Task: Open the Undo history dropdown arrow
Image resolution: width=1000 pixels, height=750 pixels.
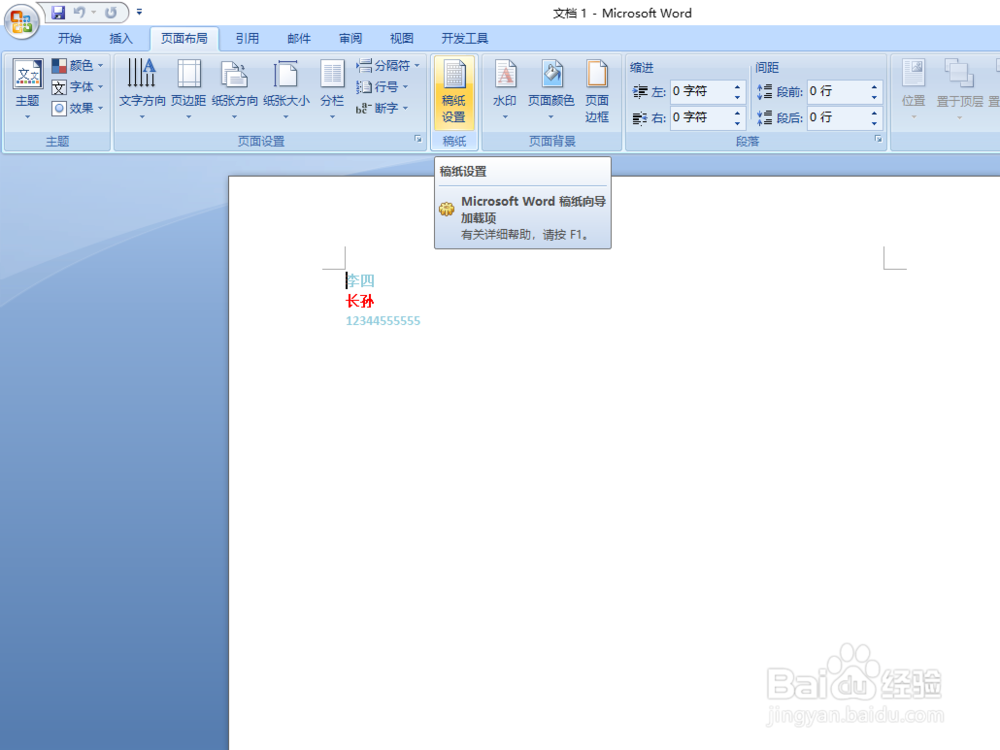Action: pos(93,12)
